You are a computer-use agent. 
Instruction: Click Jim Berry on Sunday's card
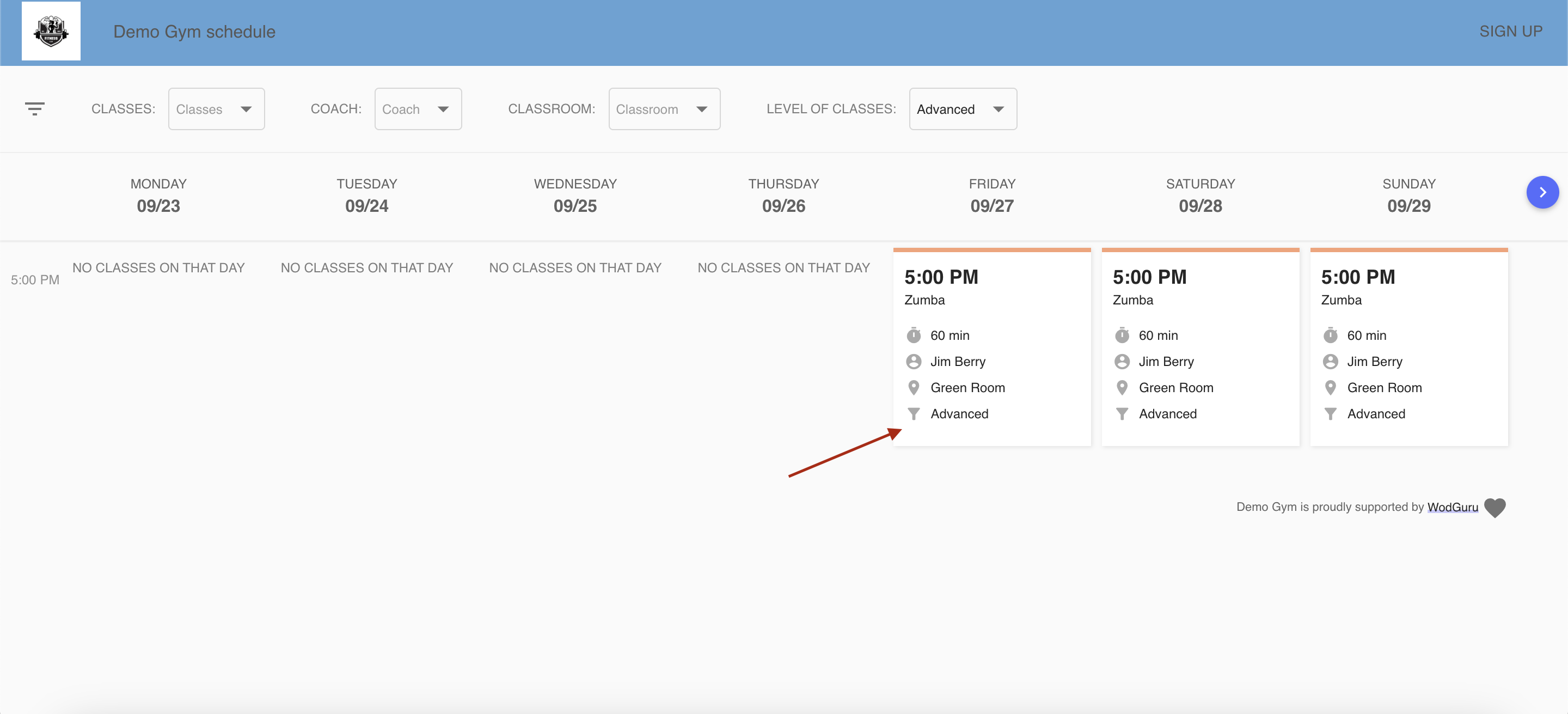tap(1374, 362)
